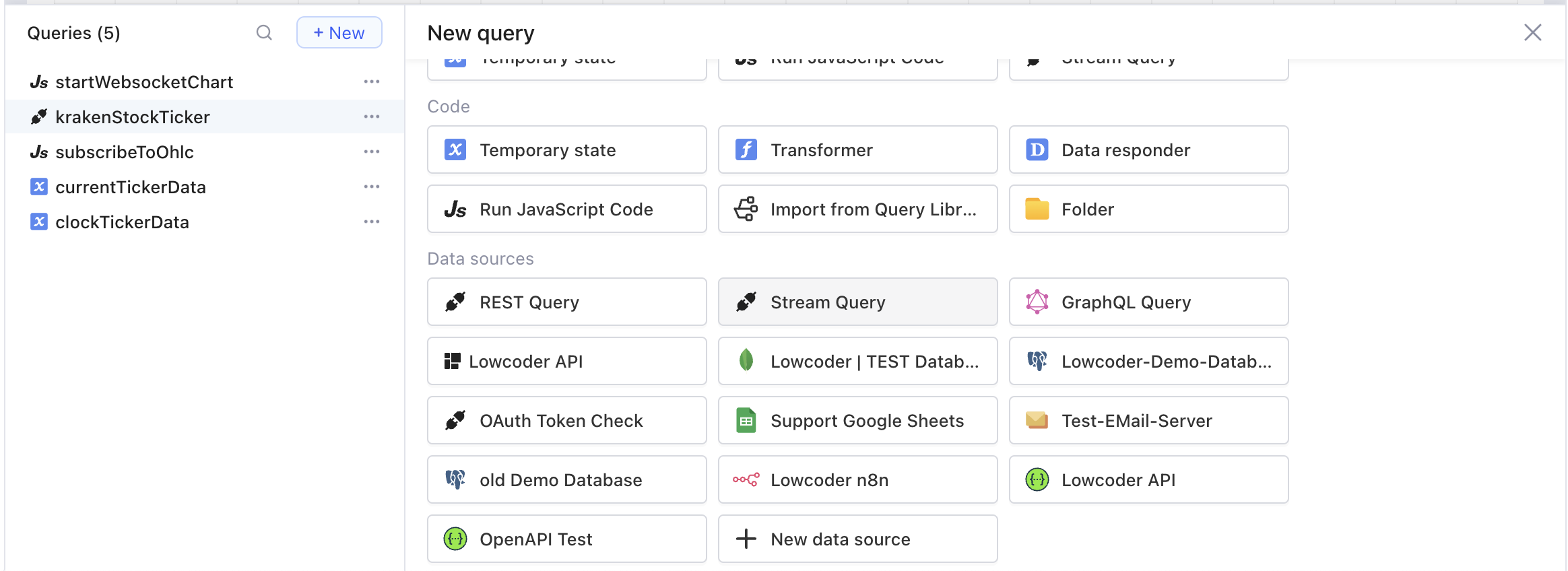1568x571 pixels.
Task: Click Import from Query Library
Action: [x=857, y=209]
